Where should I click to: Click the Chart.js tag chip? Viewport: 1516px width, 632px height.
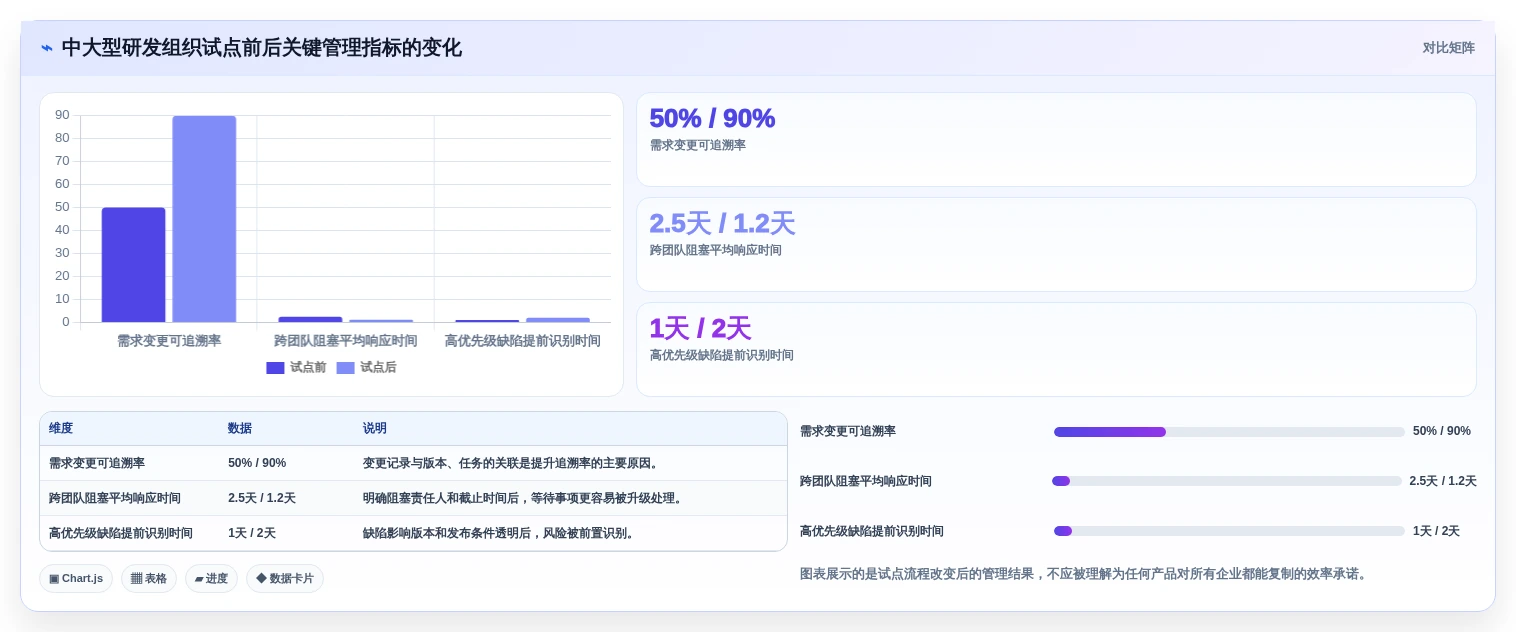point(76,578)
